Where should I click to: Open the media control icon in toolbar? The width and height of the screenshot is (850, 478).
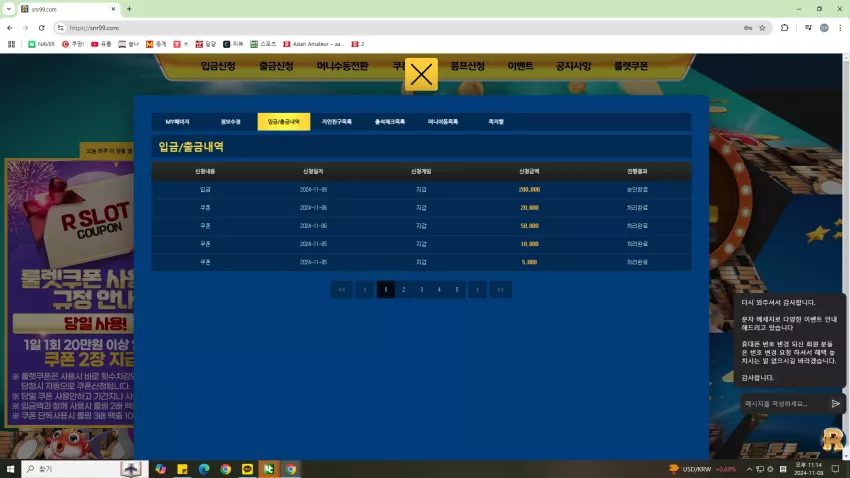tap(808, 28)
